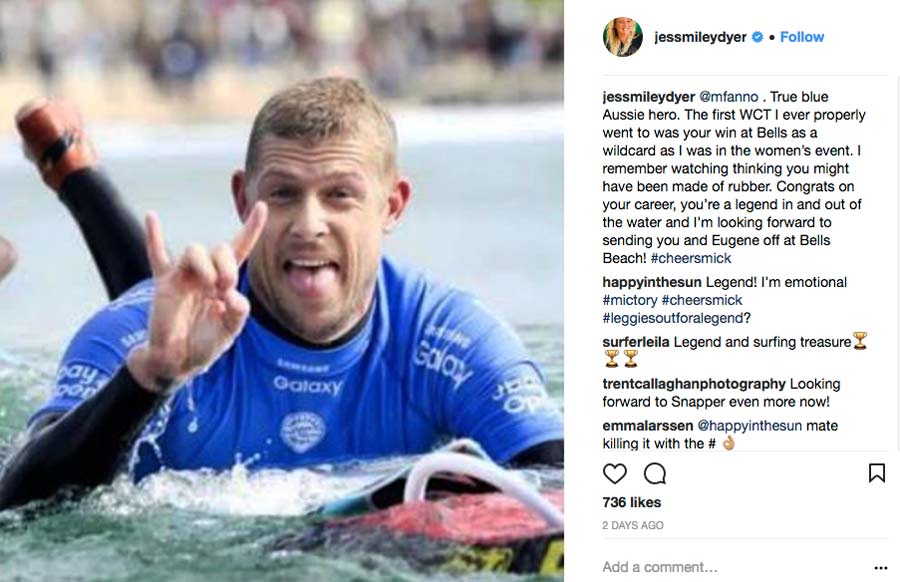Open @happyinthesun mention in emmalarssen's comment
The height and width of the screenshot is (582, 900).
749,426
